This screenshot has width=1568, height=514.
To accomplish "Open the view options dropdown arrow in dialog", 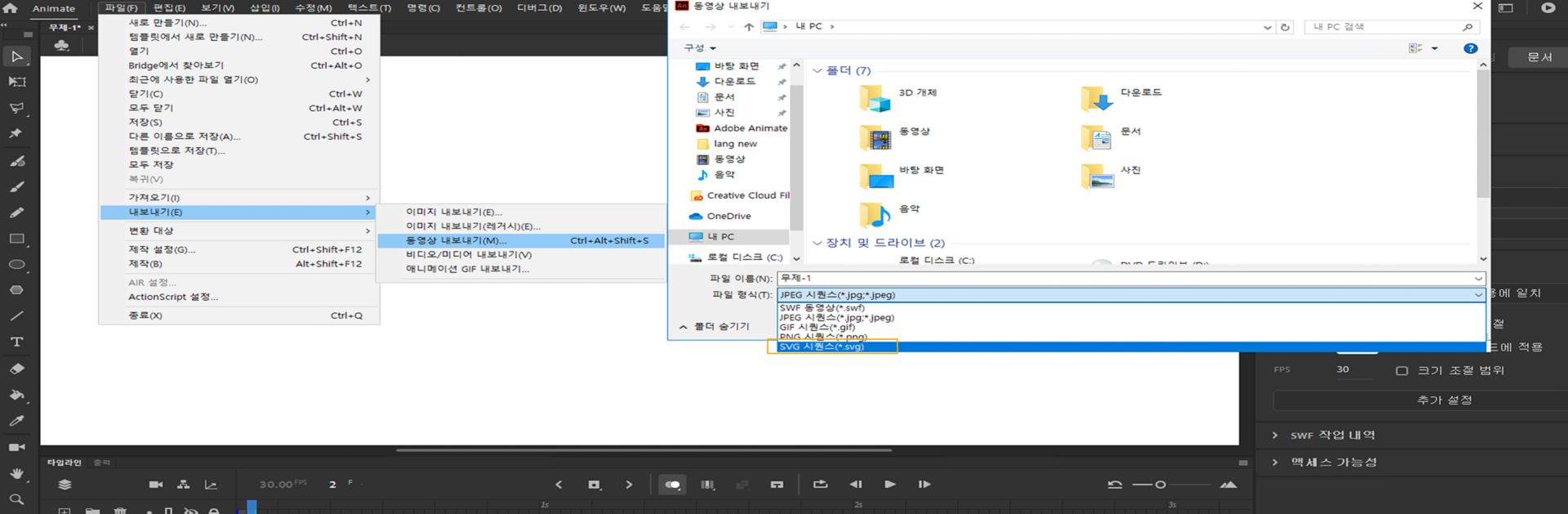I will [1435, 48].
